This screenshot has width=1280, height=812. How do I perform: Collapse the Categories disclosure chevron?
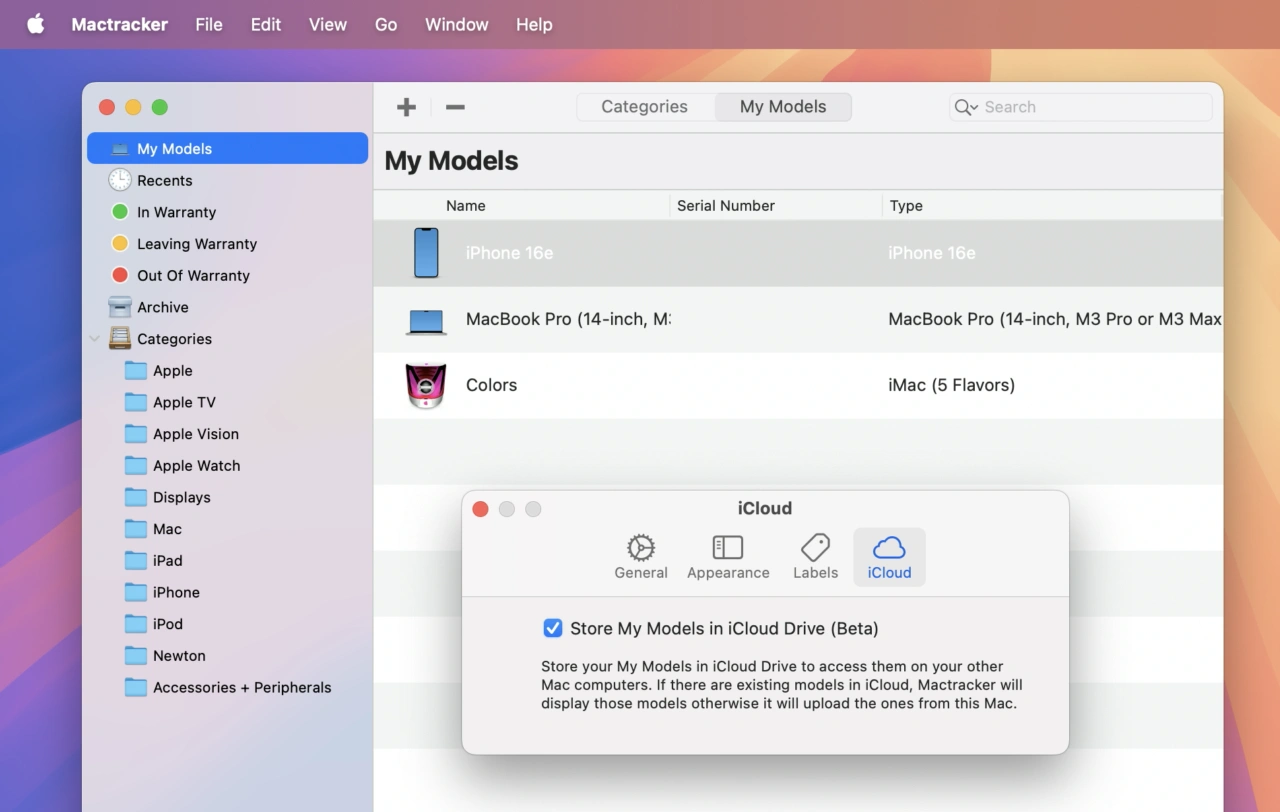coord(95,339)
